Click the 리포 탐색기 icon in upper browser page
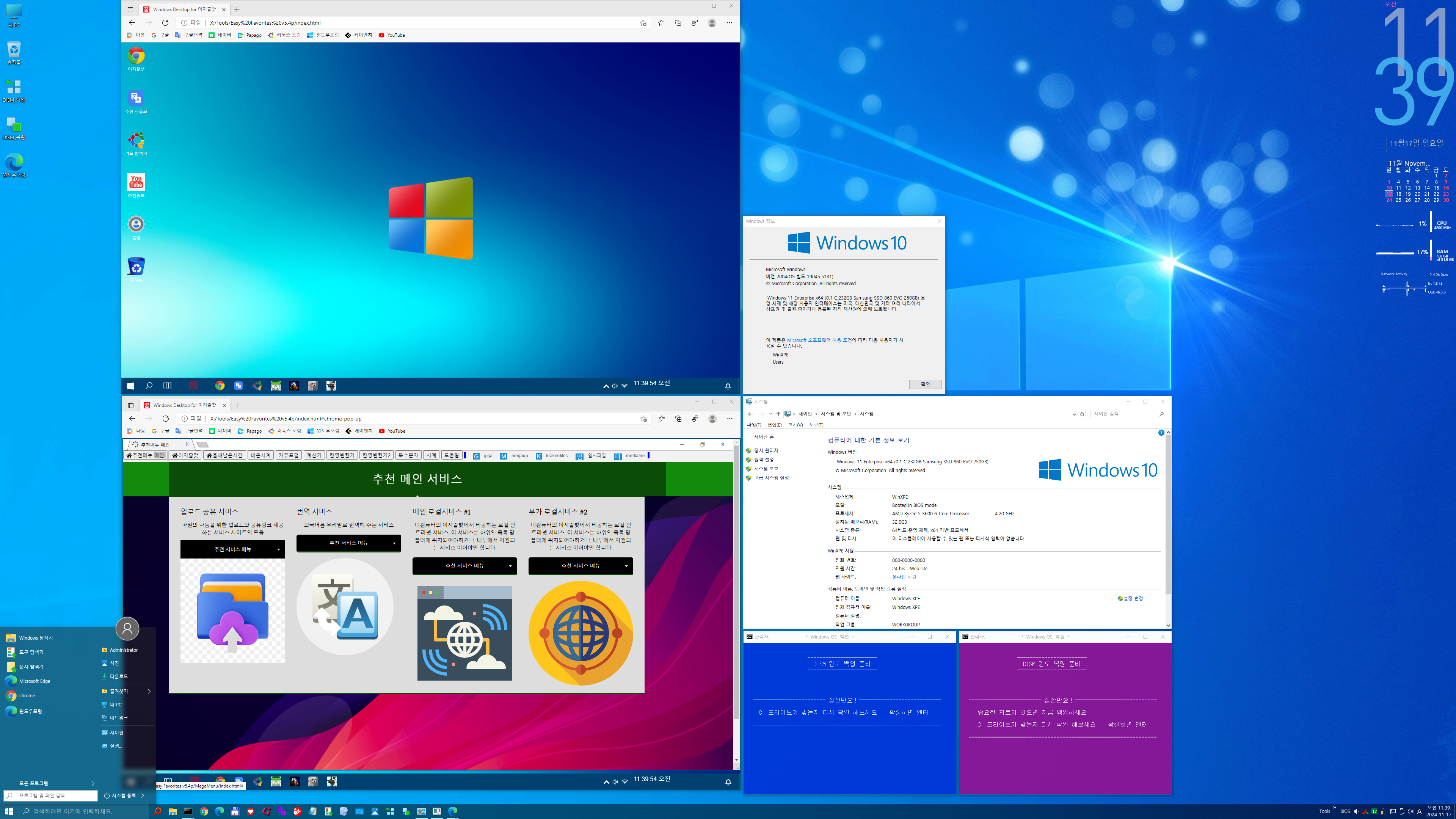Screen dimensions: 1456x819 (x=136, y=143)
